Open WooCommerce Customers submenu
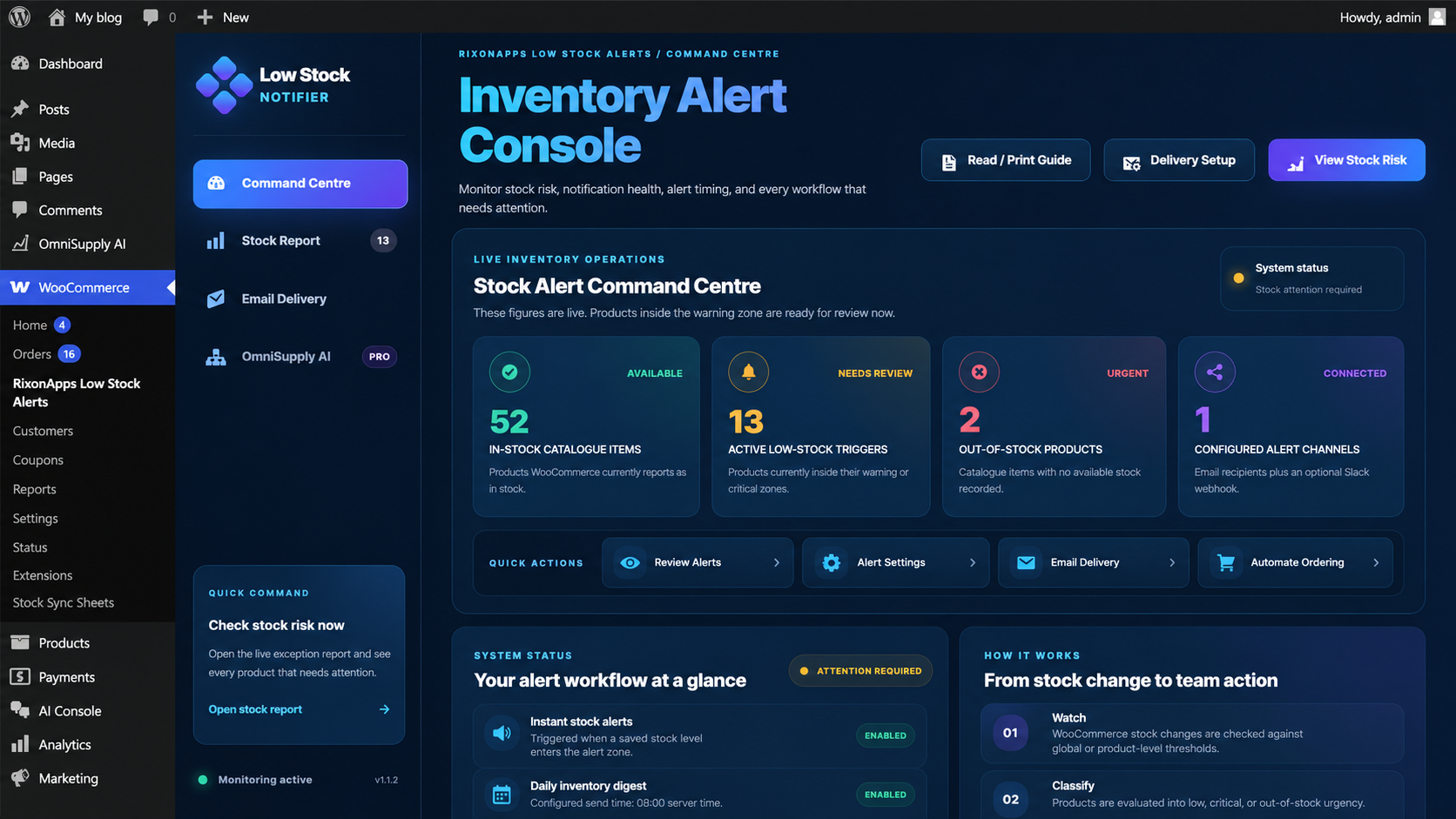The image size is (1456, 819). click(x=43, y=431)
